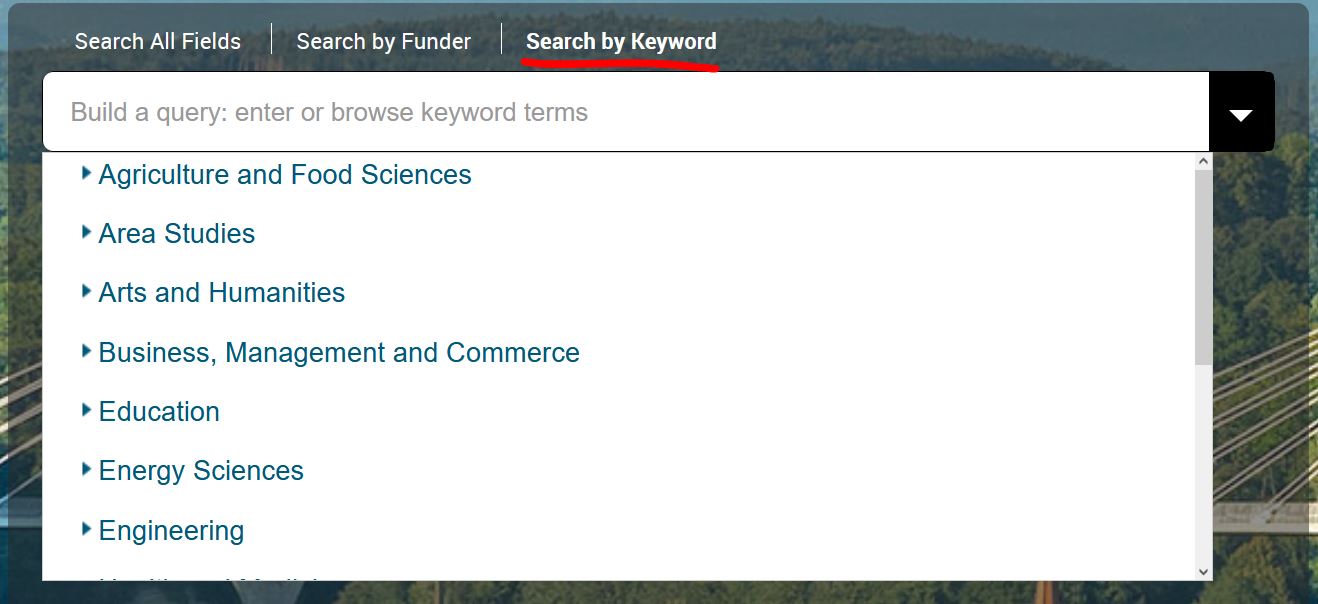Switch to Search All Fields tab

point(158,41)
